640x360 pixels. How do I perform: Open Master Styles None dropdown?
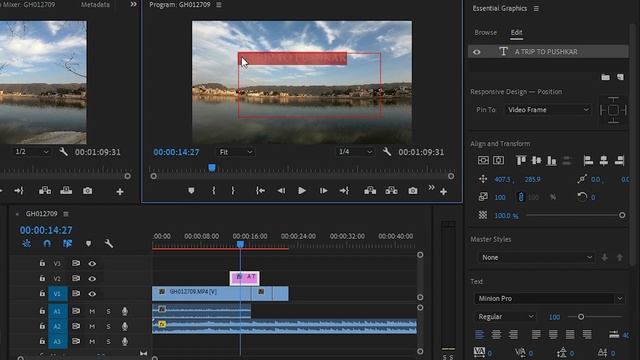tap(536, 258)
